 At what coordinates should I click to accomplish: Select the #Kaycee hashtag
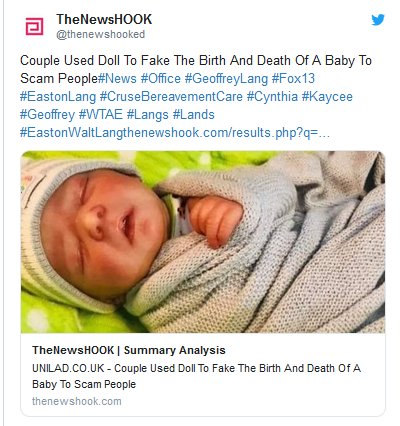327,97
